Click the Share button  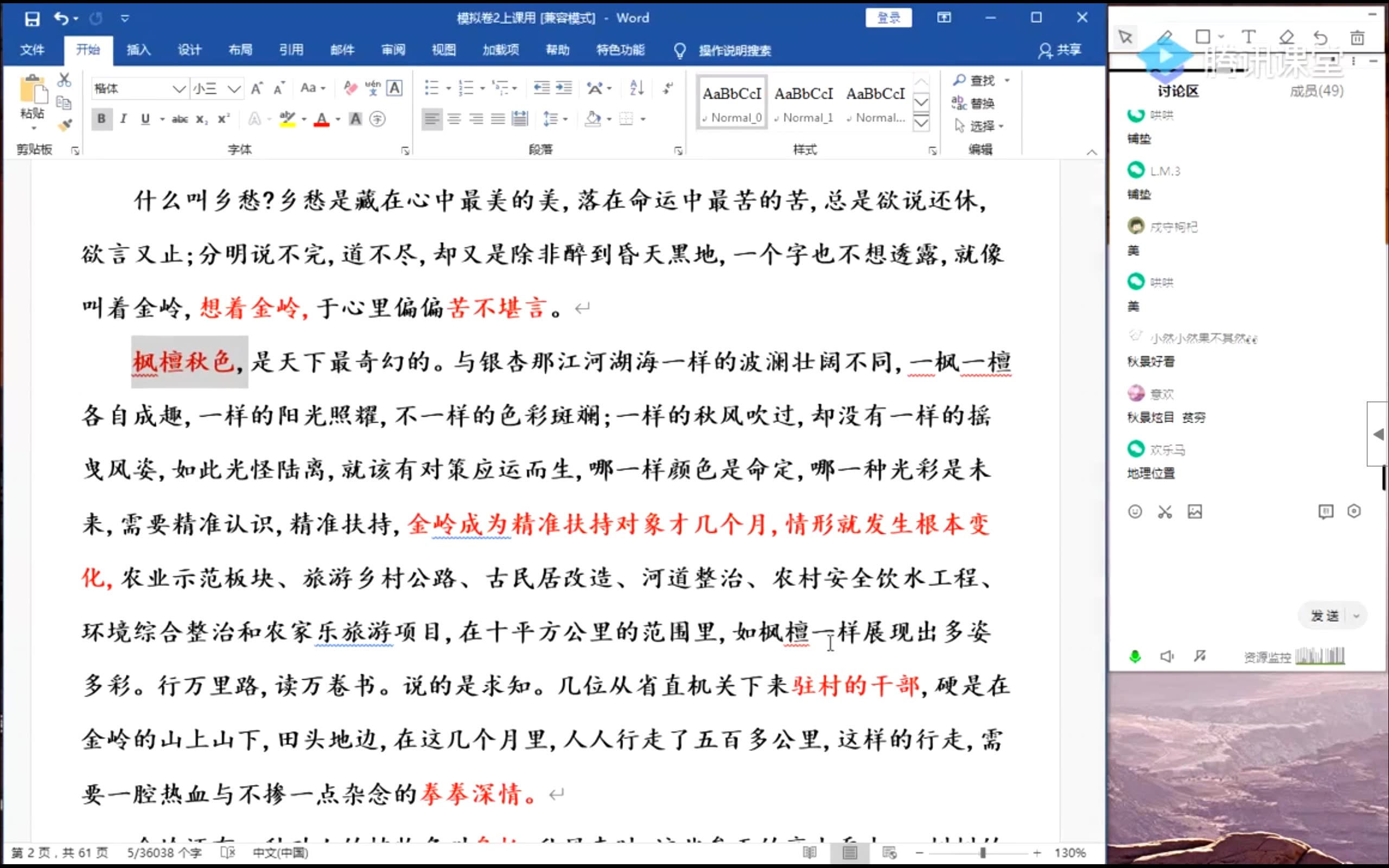pos(1060,50)
